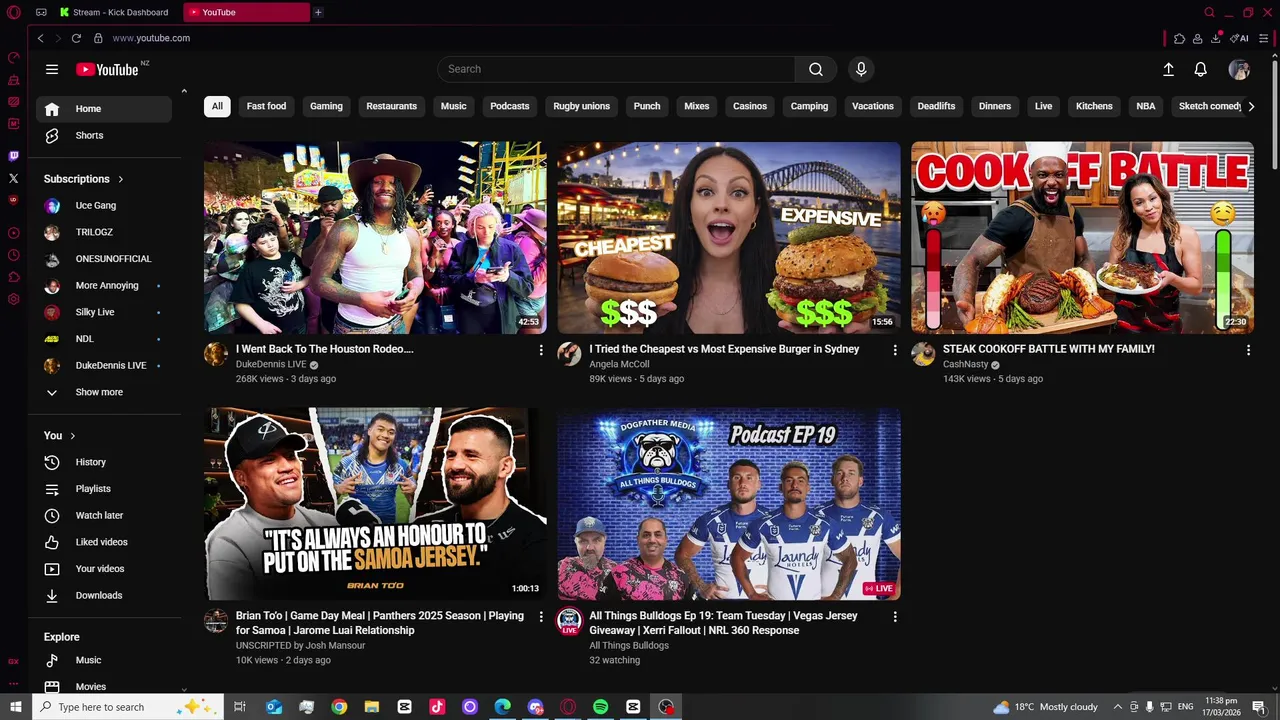Open Twitch in the Opera sidebar
This screenshot has height=720, width=1280.
pos(13,156)
